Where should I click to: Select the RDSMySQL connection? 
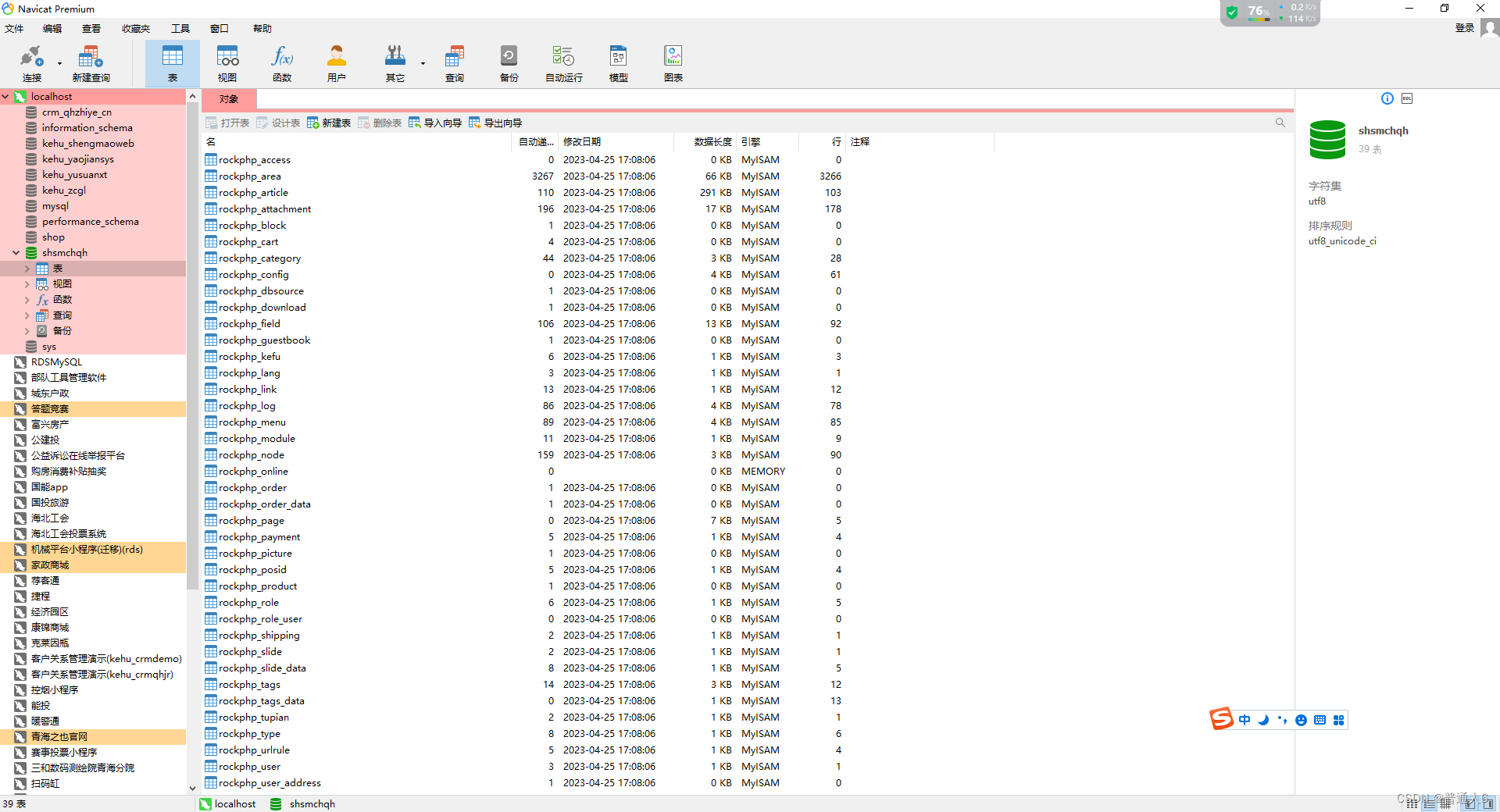[x=56, y=362]
